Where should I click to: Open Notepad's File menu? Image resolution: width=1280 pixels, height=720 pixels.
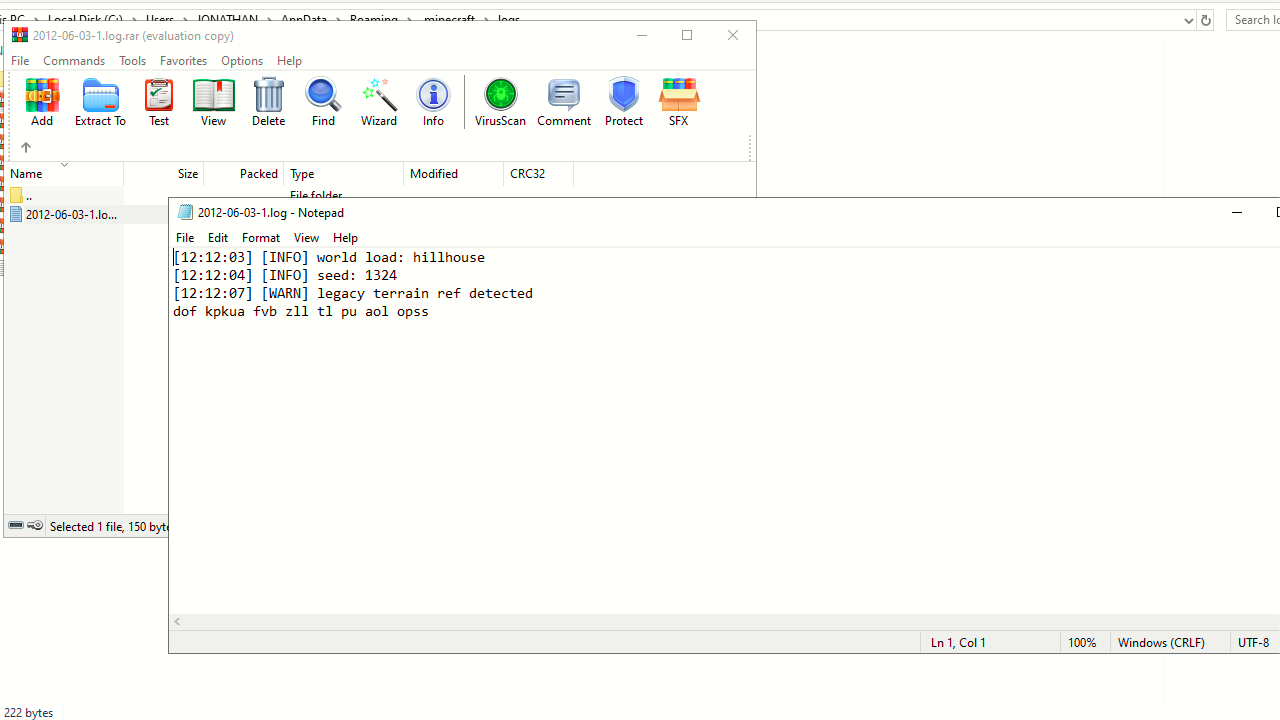(x=185, y=238)
